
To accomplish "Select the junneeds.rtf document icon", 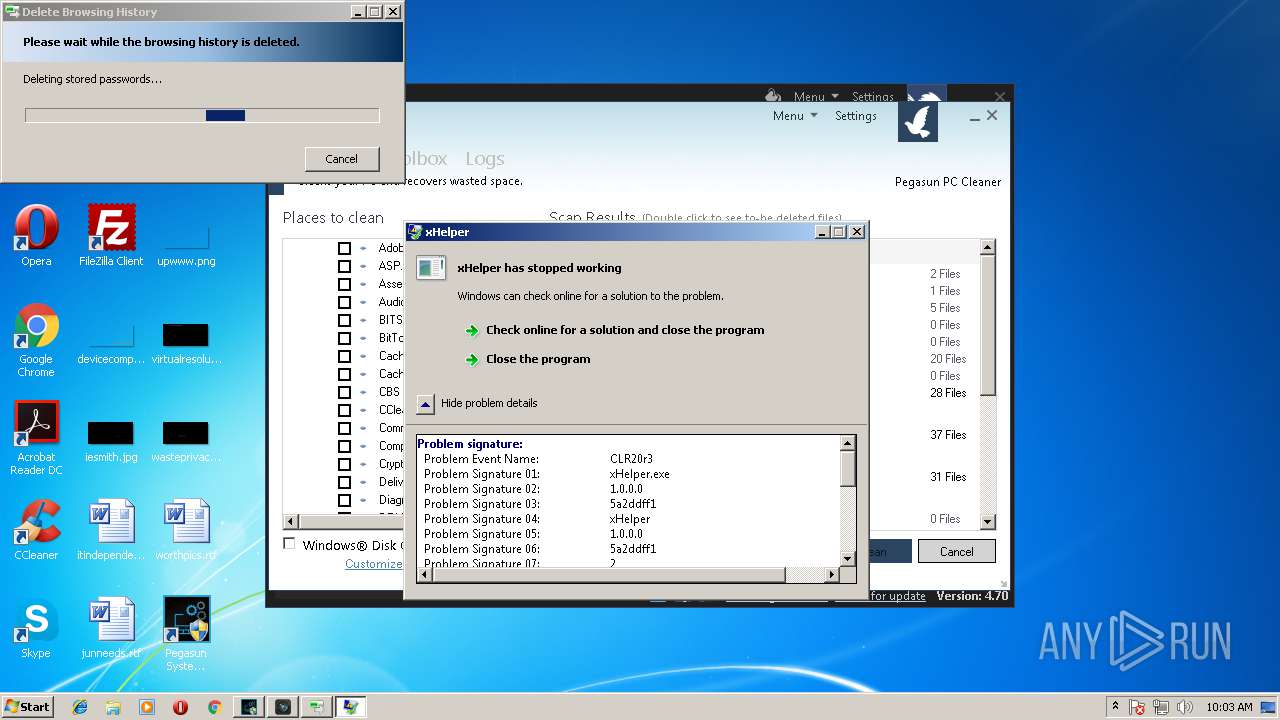I will click(x=111, y=628).
